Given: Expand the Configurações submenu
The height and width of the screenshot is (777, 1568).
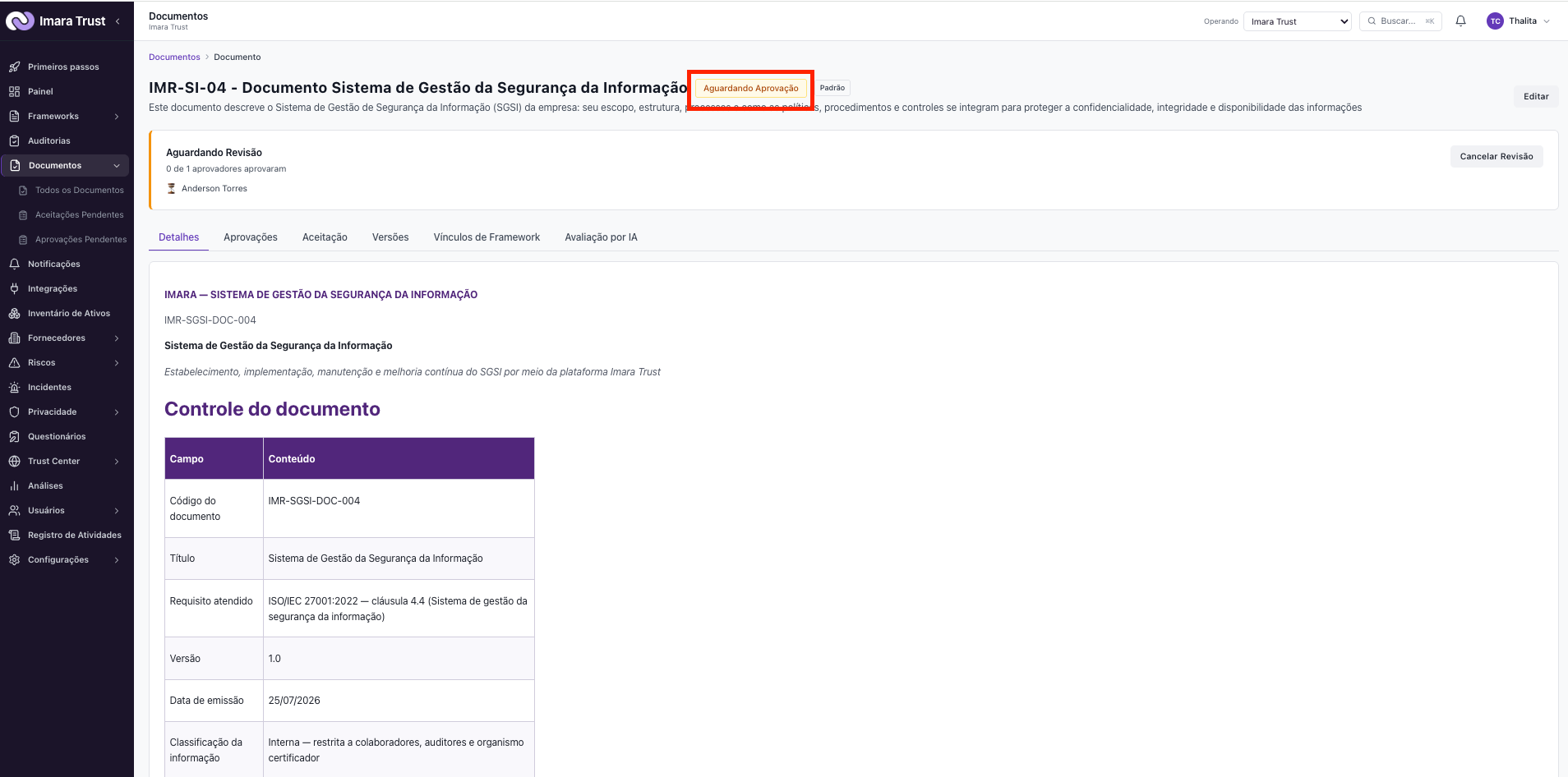Looking at the screenshot, I should pyautogui.click(x=117, y=560).
